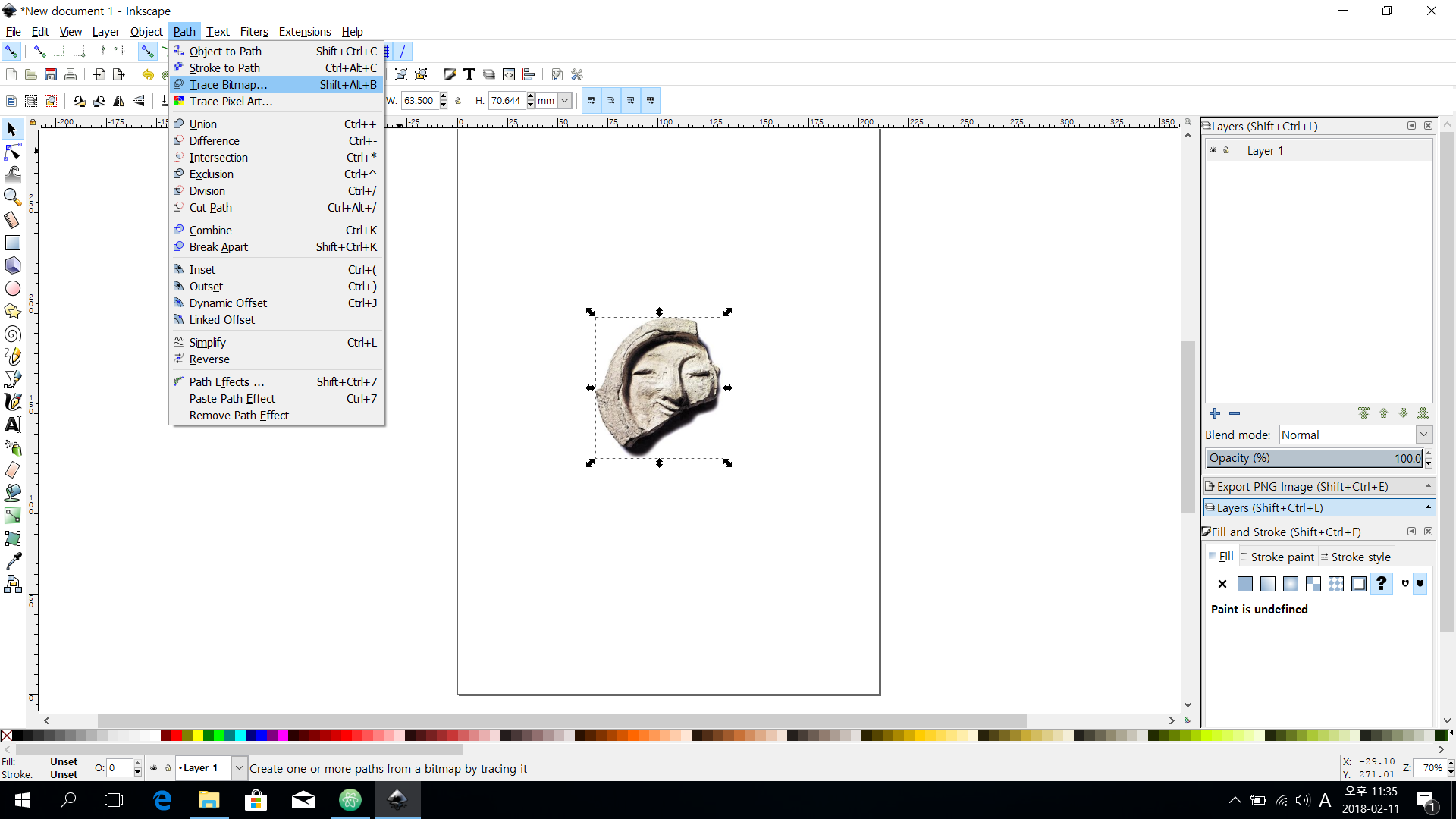Select the Gradient tool
Image resolution: width=1456 pixels, height=819 pixels.
pyautogui.click(x=12, y=516)
